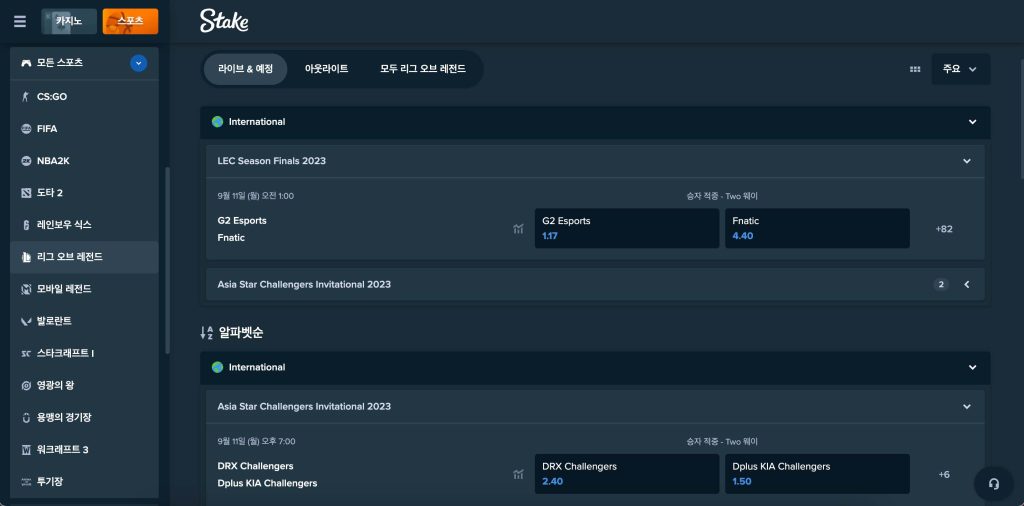Click the second International globe icon
The width and height of the screenshot is (1024, 506).
pos(217,368)
